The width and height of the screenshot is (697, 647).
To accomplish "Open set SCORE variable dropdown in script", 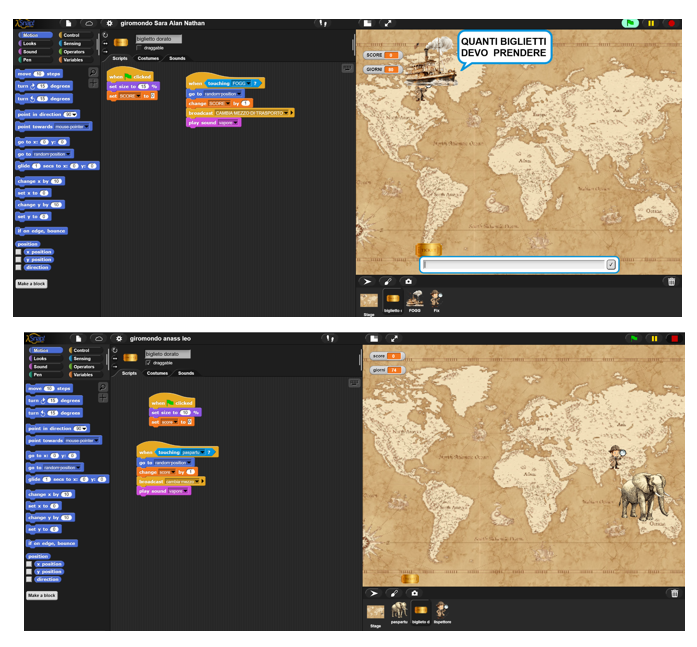I will click(x=138, y=96).
